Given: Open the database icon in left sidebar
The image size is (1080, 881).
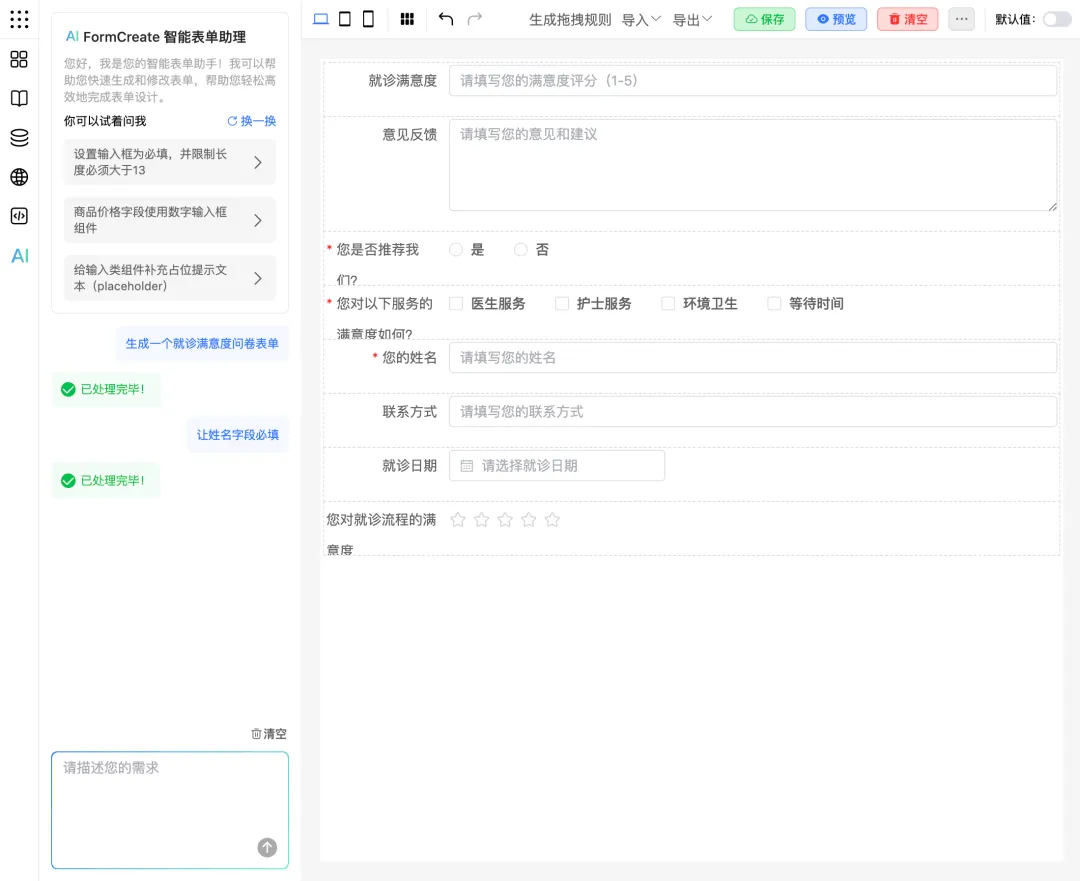Looking at the screenshot, I should pyautogui.click(x=18, y=138).
